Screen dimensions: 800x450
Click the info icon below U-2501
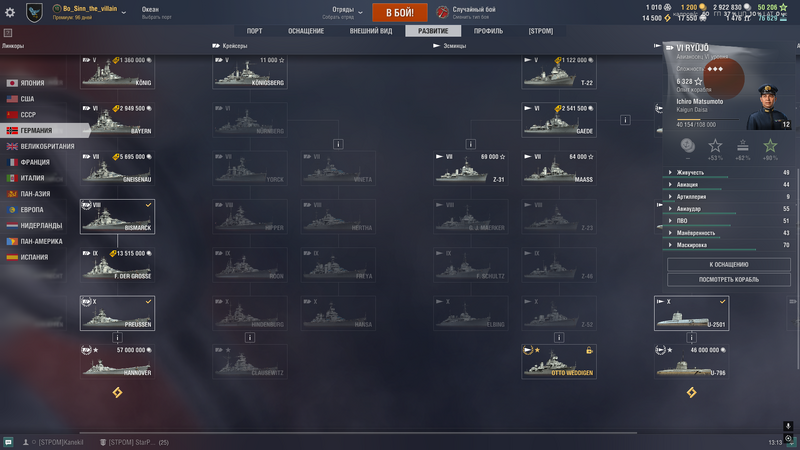pos(691,337)
